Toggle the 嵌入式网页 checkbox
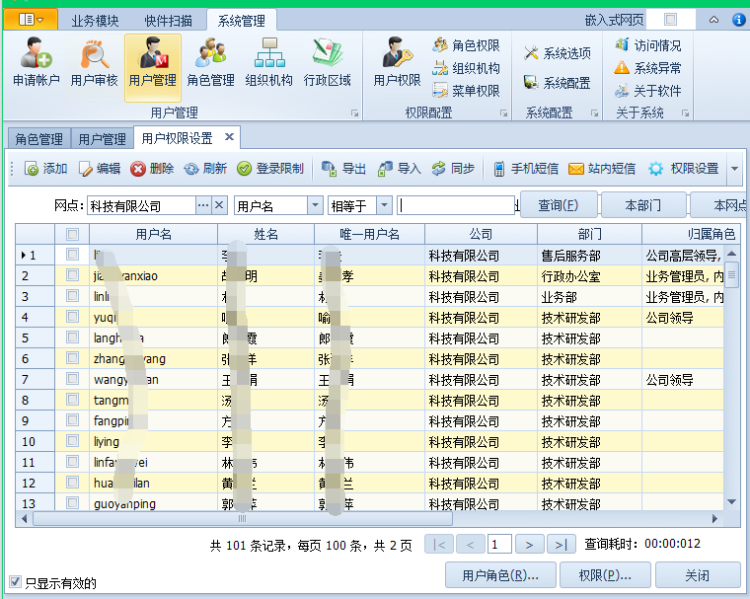 (x=671, y=20)
